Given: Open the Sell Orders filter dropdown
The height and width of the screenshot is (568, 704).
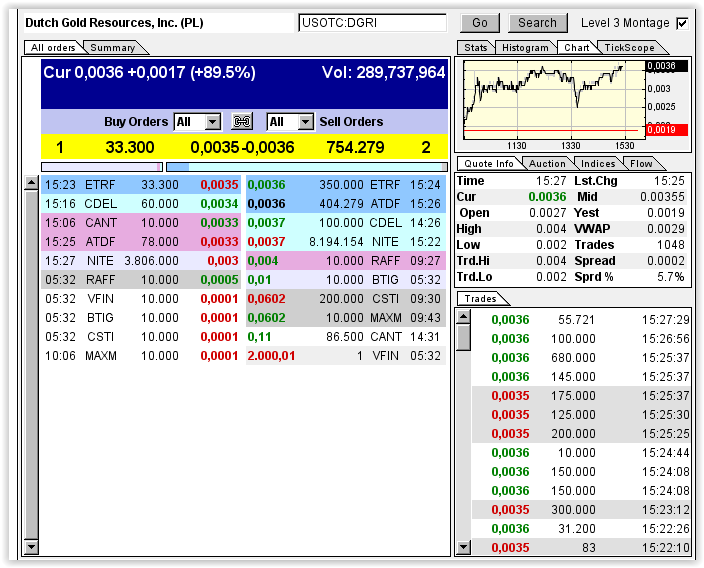Looking at the screenshot, I should point(290,122).
